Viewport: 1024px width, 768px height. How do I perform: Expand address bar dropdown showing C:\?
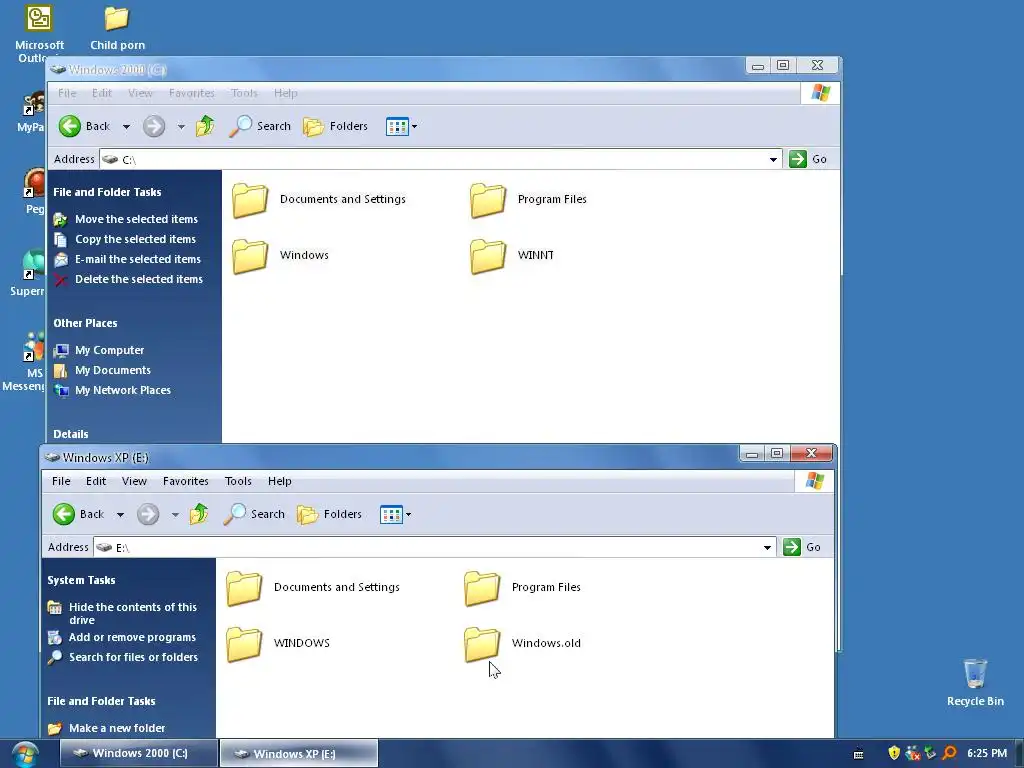coord(773,159)
